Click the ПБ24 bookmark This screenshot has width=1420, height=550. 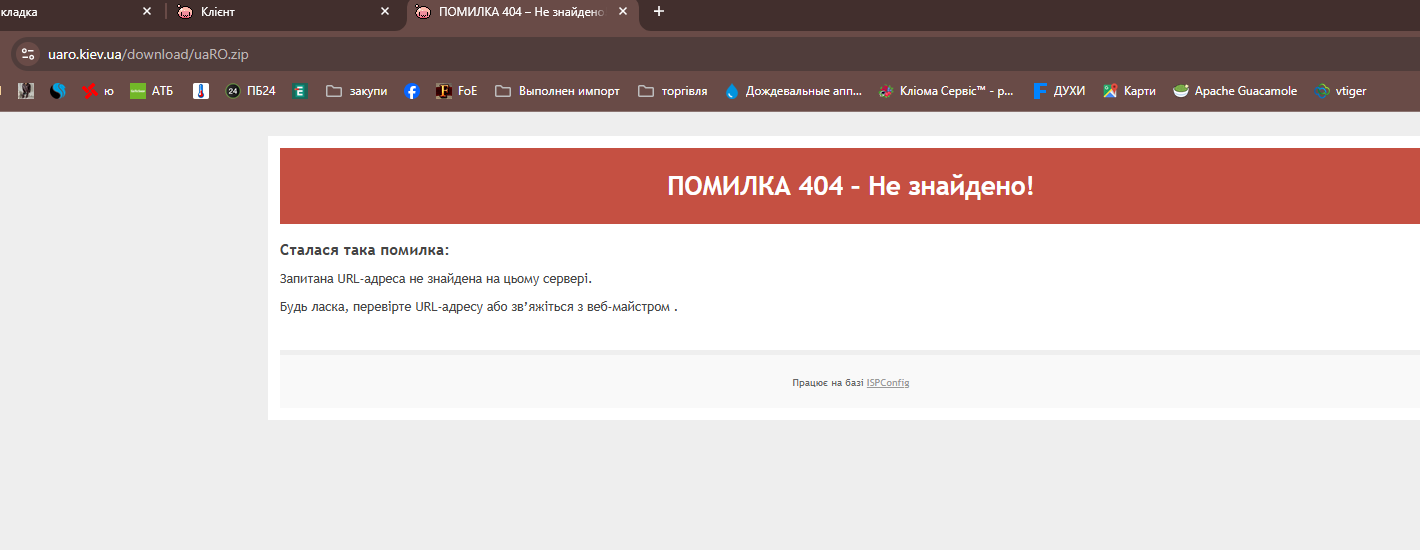[x=250, y=91]
